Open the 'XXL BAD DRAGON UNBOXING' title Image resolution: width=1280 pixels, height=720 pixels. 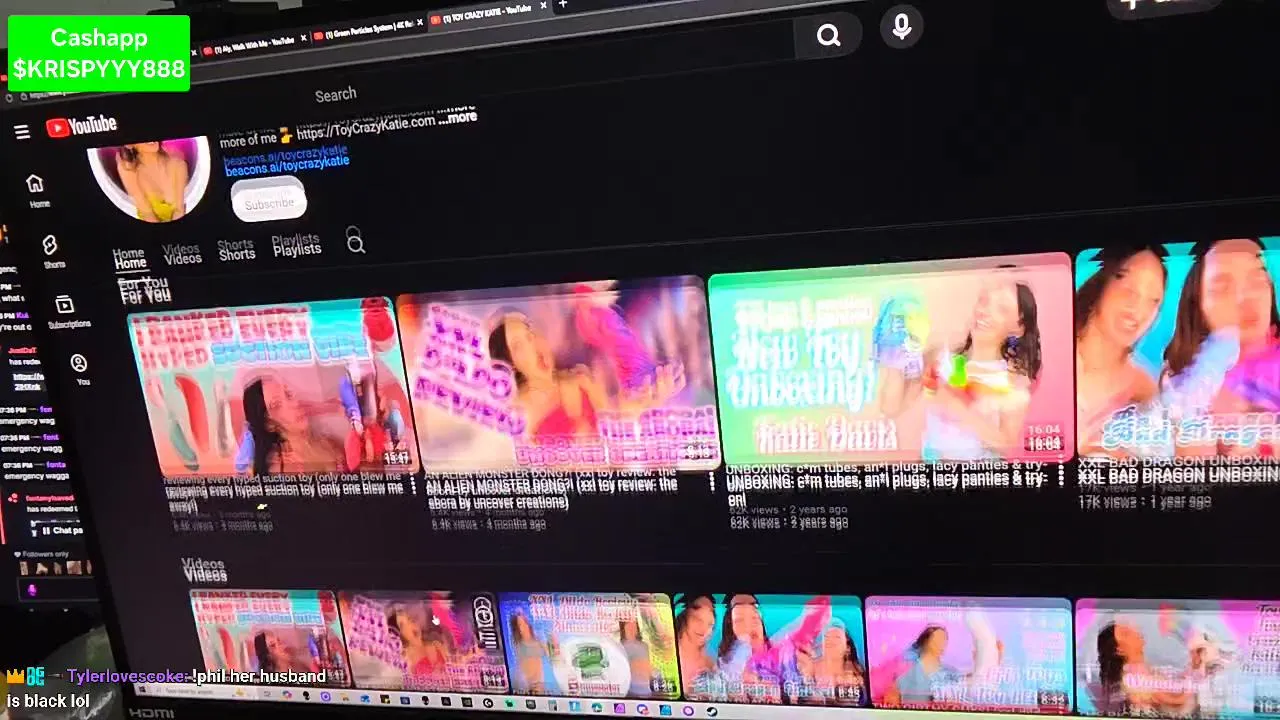(x=1178, y=476)
